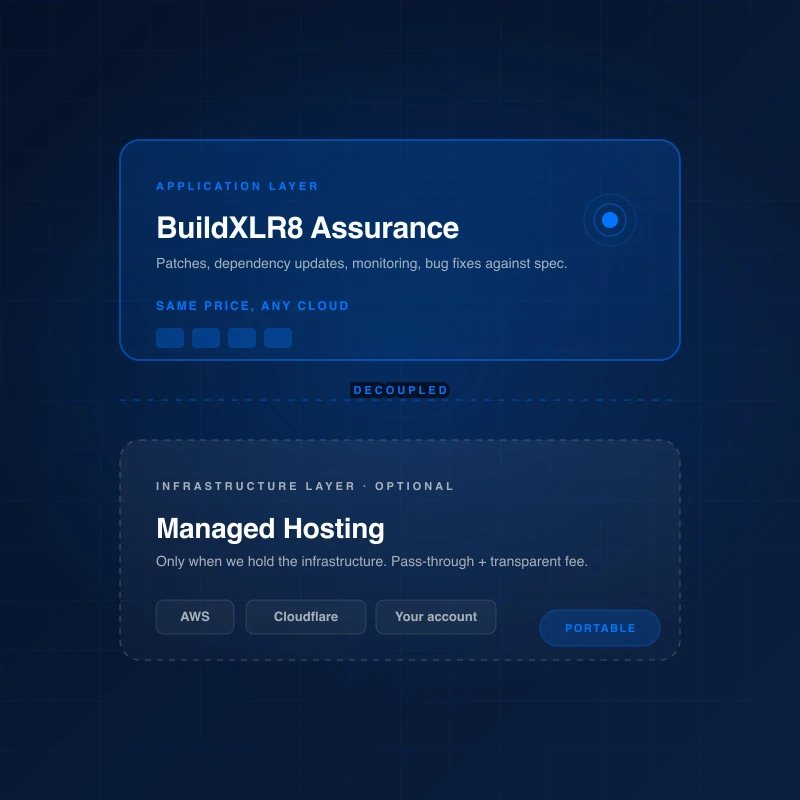Click the INFRASTRUCTURE LAYER · OPTIONAL label
This screenshot has width=800, height=800.
point(305,486)
